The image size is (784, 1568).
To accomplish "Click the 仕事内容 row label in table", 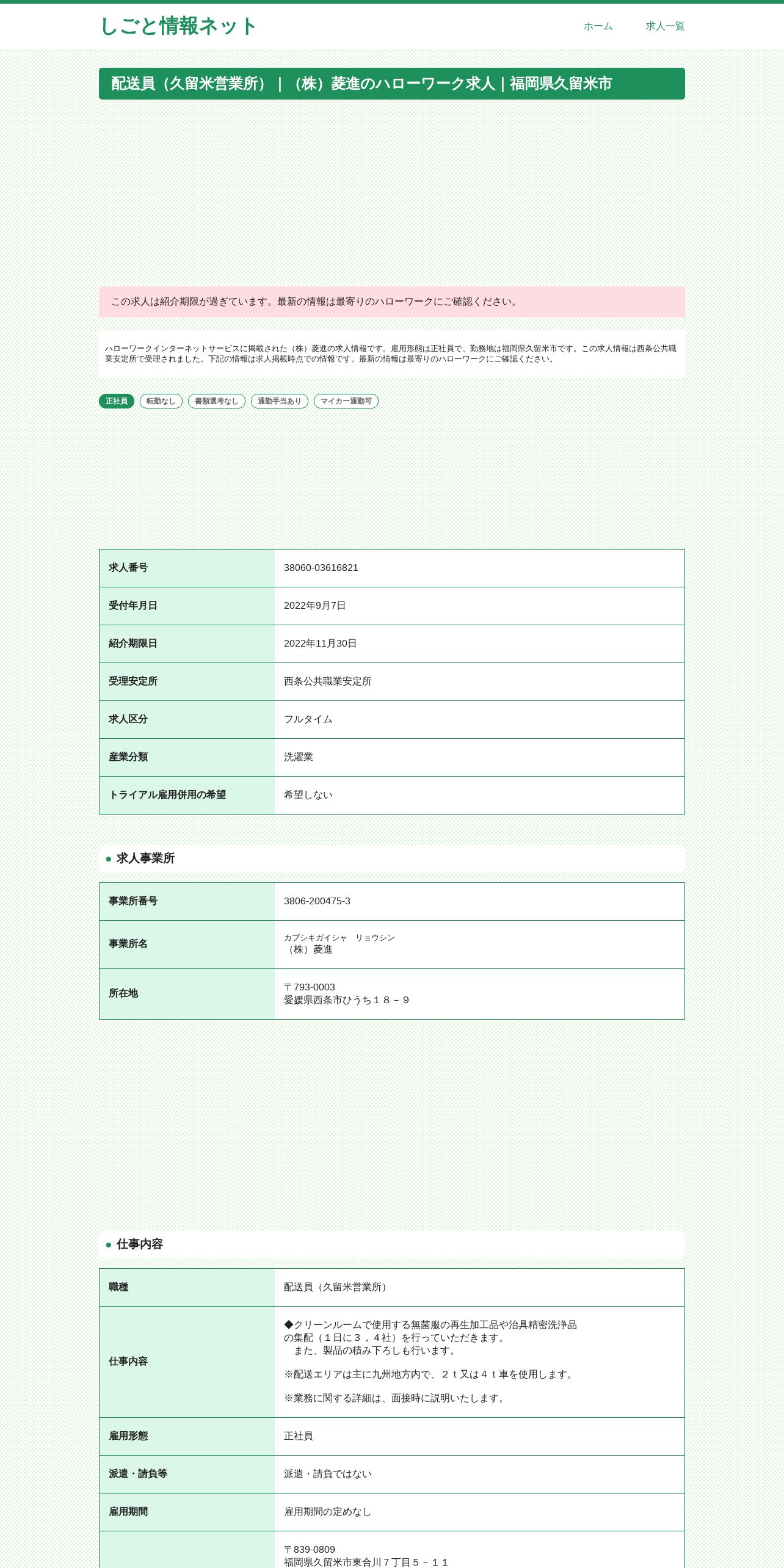I will (128, 1362).
